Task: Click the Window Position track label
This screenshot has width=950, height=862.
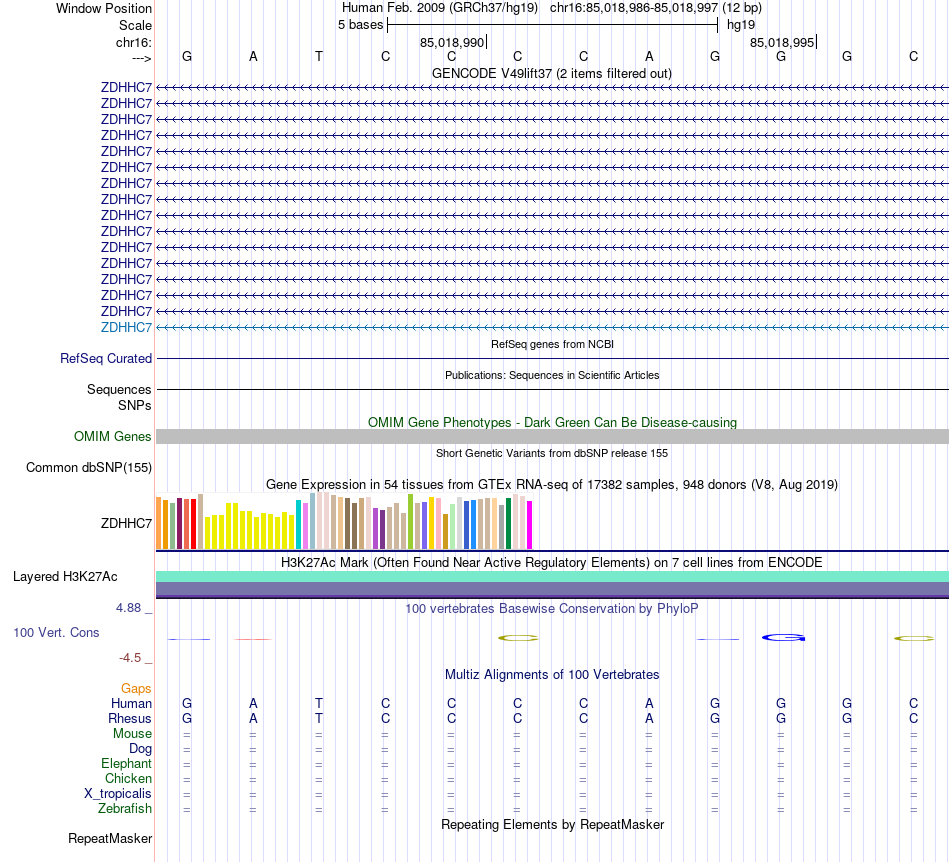Action: coord(104,8)
